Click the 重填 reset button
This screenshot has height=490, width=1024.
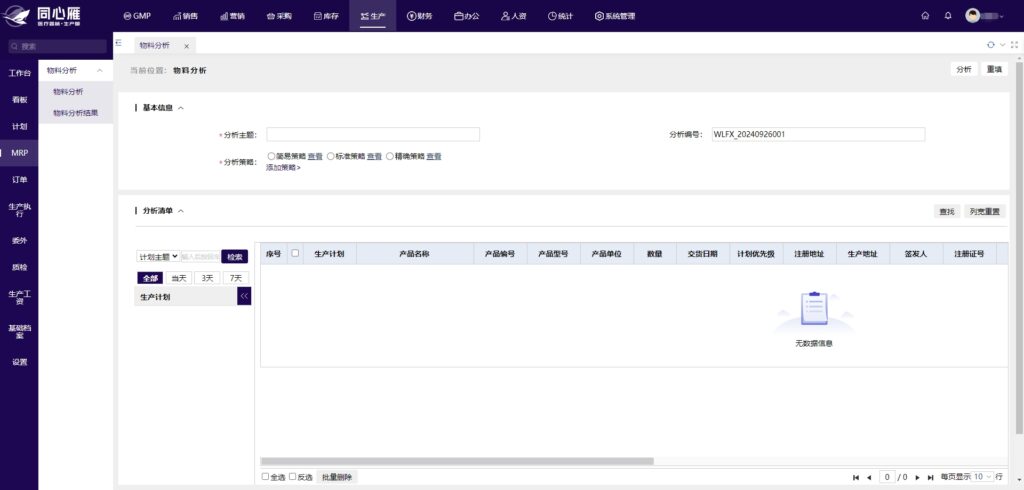(994, 69)
